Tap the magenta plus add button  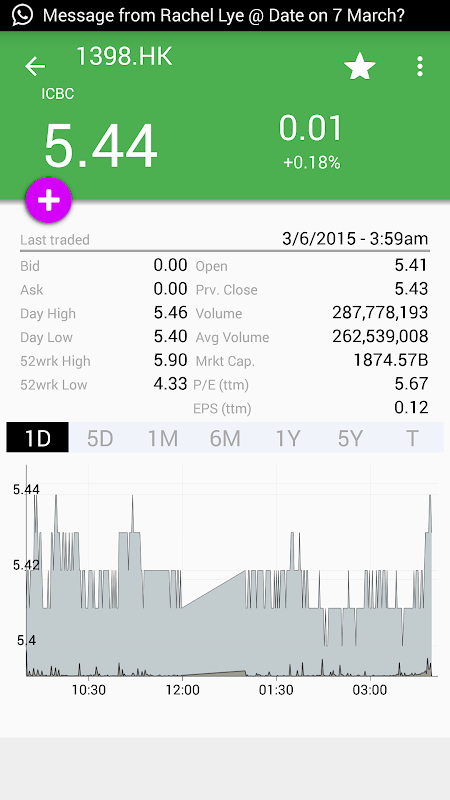49,201
